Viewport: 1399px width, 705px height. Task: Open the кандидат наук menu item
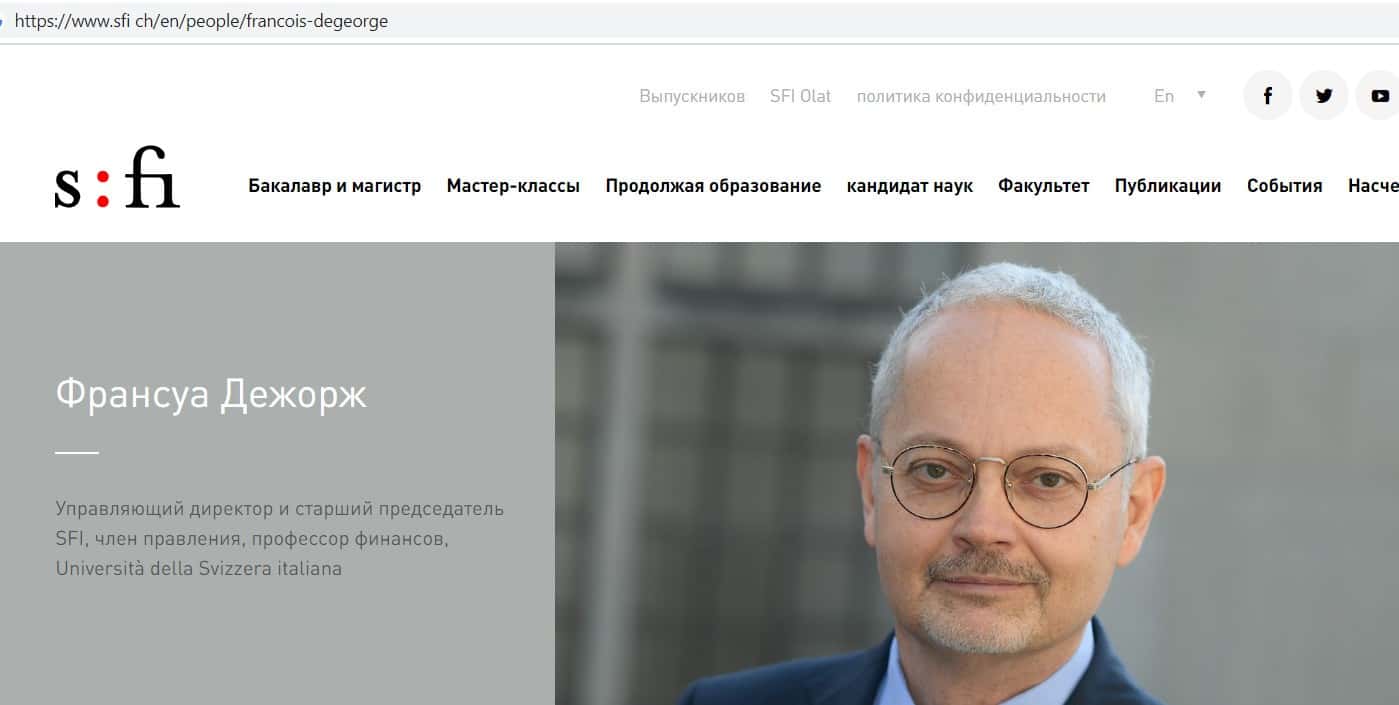909,186
